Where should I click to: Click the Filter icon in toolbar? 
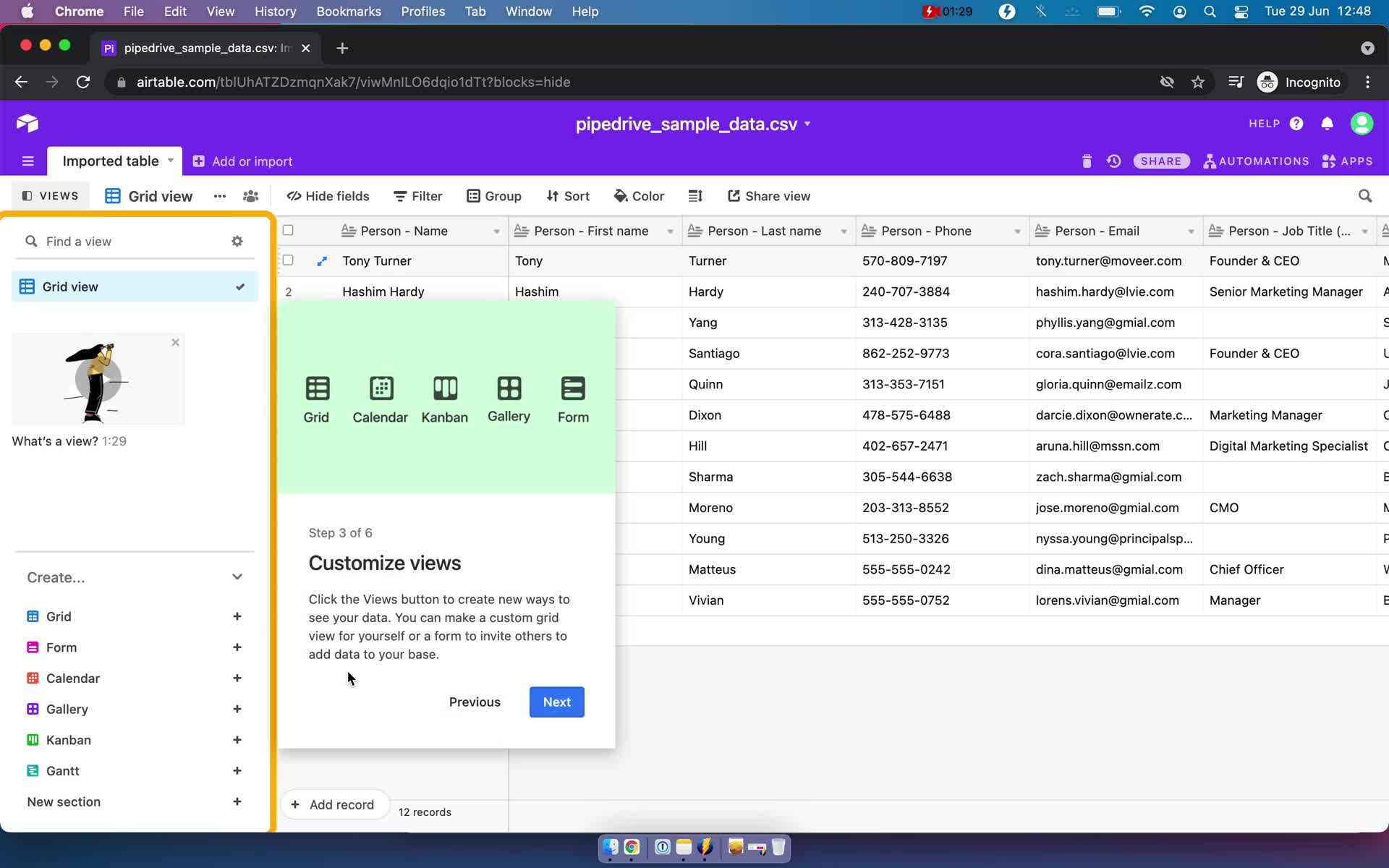(417, 196)
